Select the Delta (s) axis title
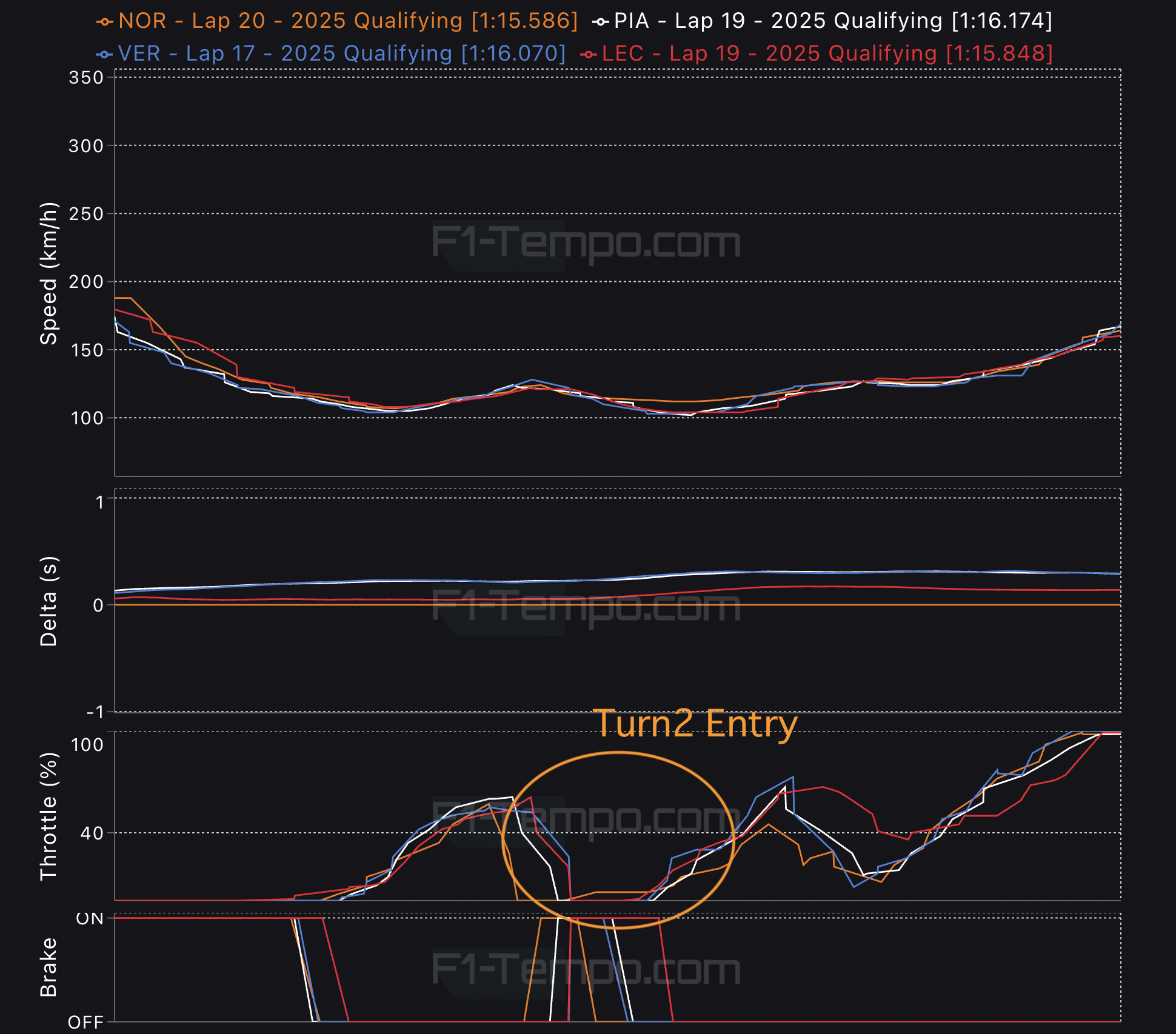1176x1034 pixels. point(48,601)
